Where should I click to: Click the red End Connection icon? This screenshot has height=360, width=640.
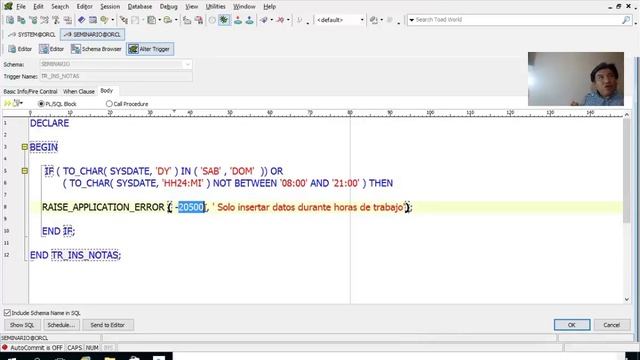coord(280,20)
